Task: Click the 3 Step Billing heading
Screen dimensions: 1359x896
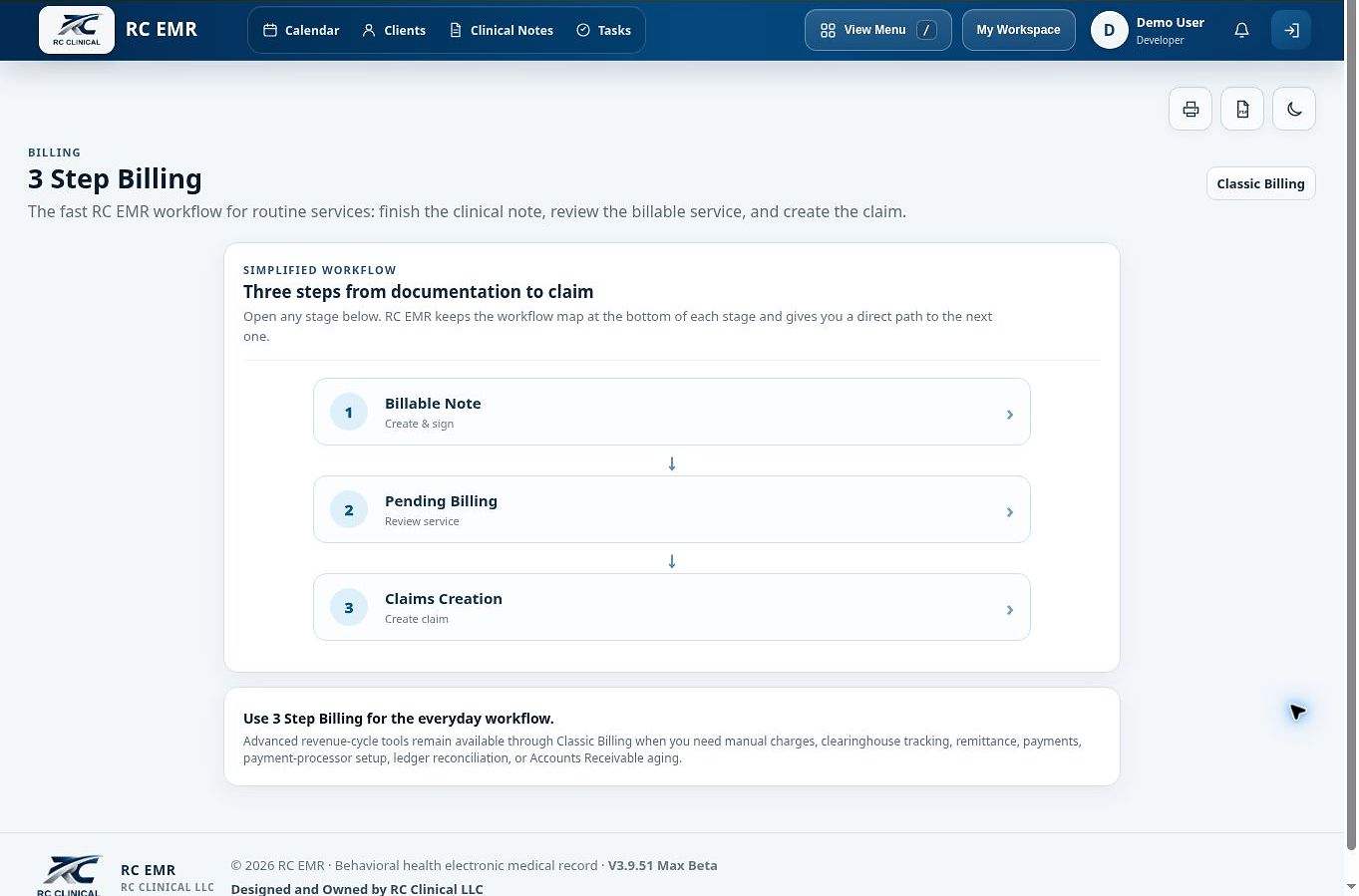Action: point(115,178)
